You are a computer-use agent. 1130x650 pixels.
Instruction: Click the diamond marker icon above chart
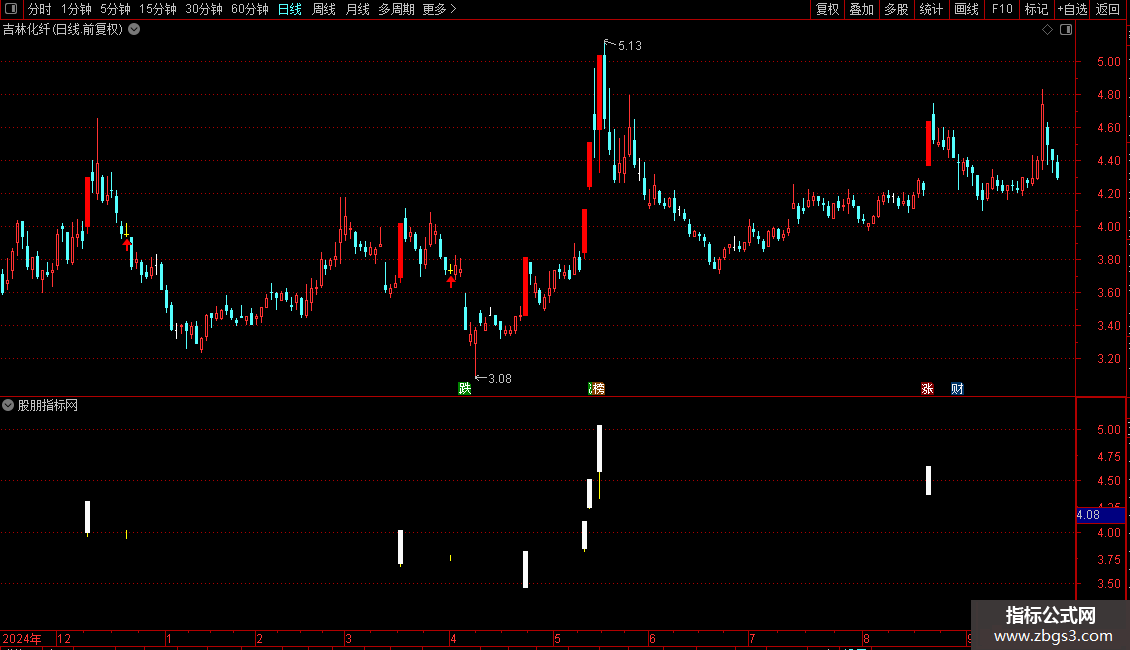tap(1047, 30)
